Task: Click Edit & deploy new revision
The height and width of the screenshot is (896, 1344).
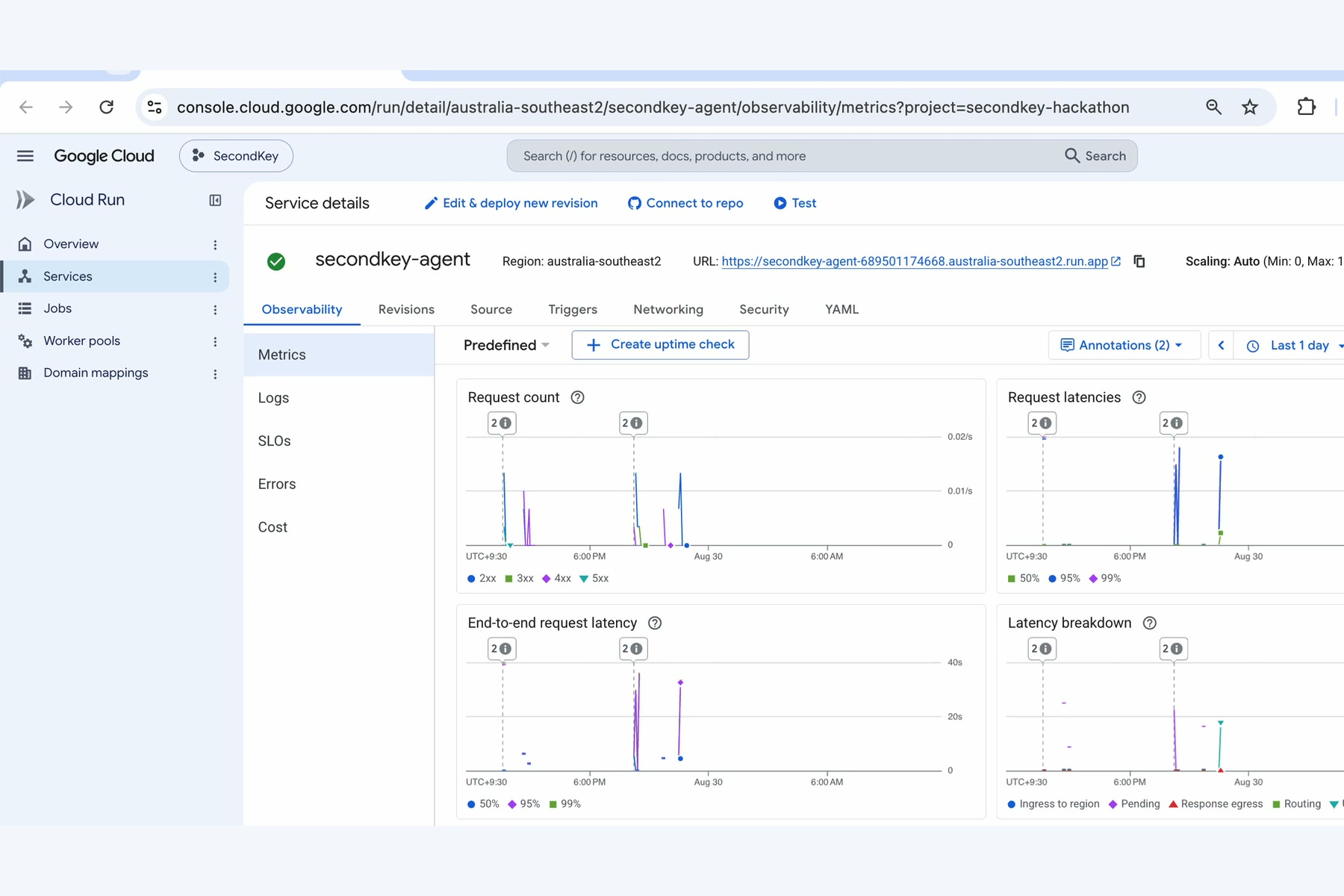Action: [511, 203]
